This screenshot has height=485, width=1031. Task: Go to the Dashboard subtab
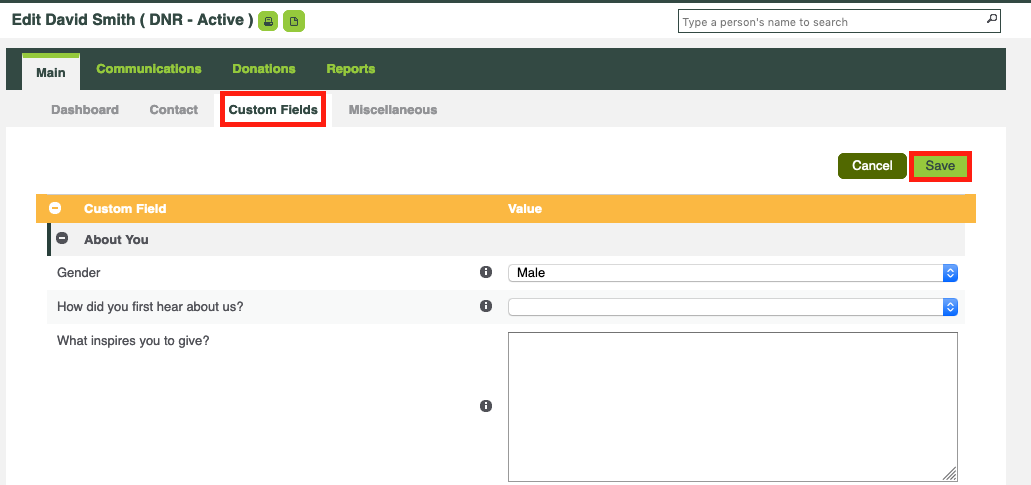(x=85, y=110)
